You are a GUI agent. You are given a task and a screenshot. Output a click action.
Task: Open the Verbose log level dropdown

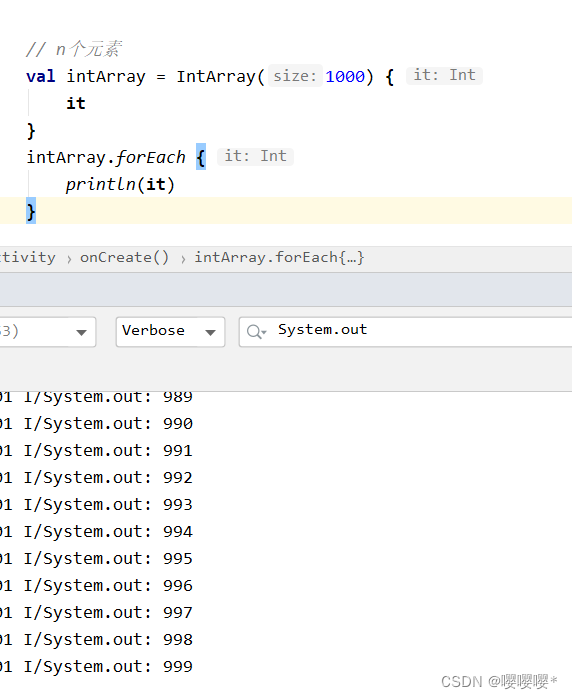170,332
